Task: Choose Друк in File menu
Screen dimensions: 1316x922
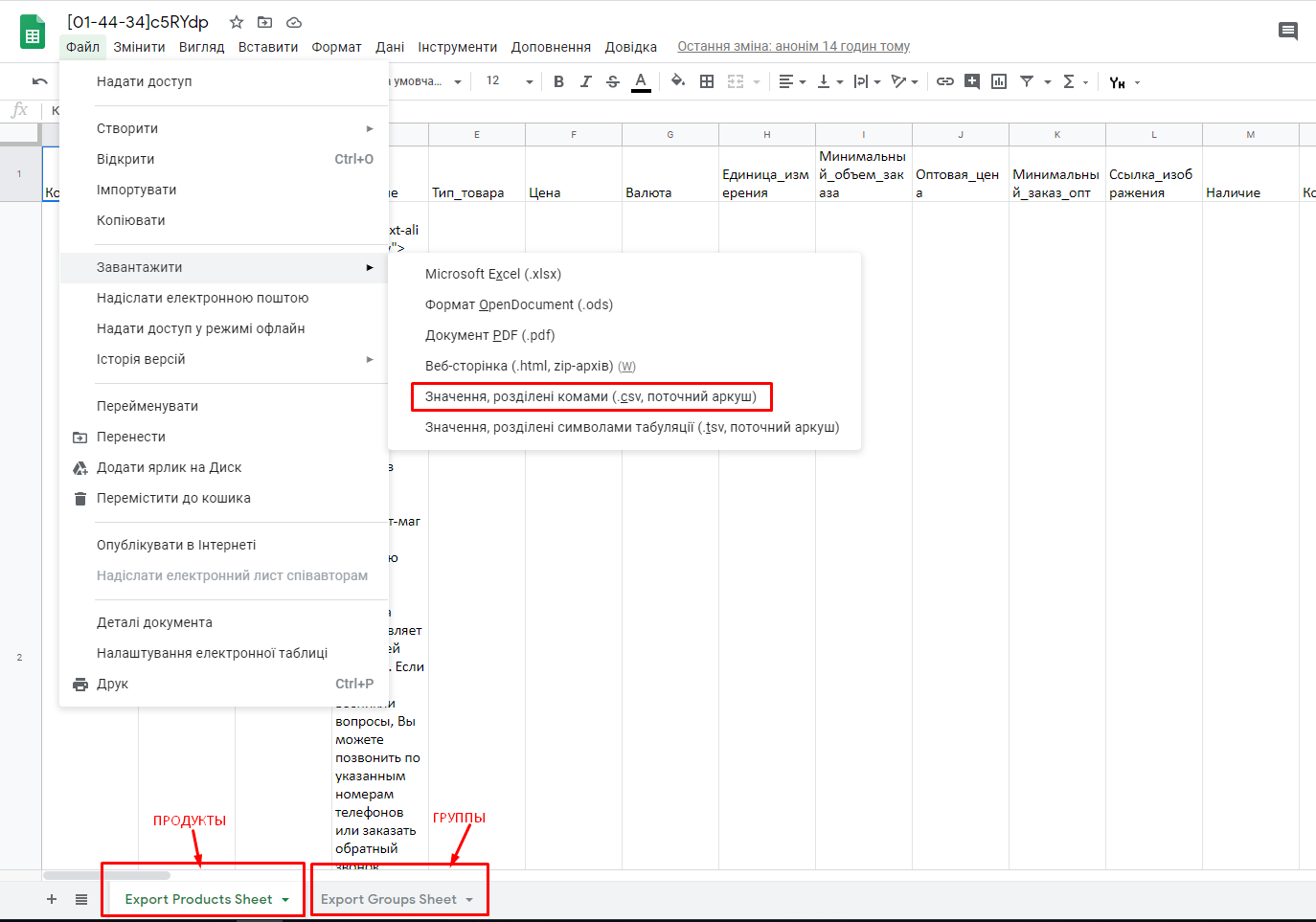Action: pyautogui.click(x=224, y=684)
